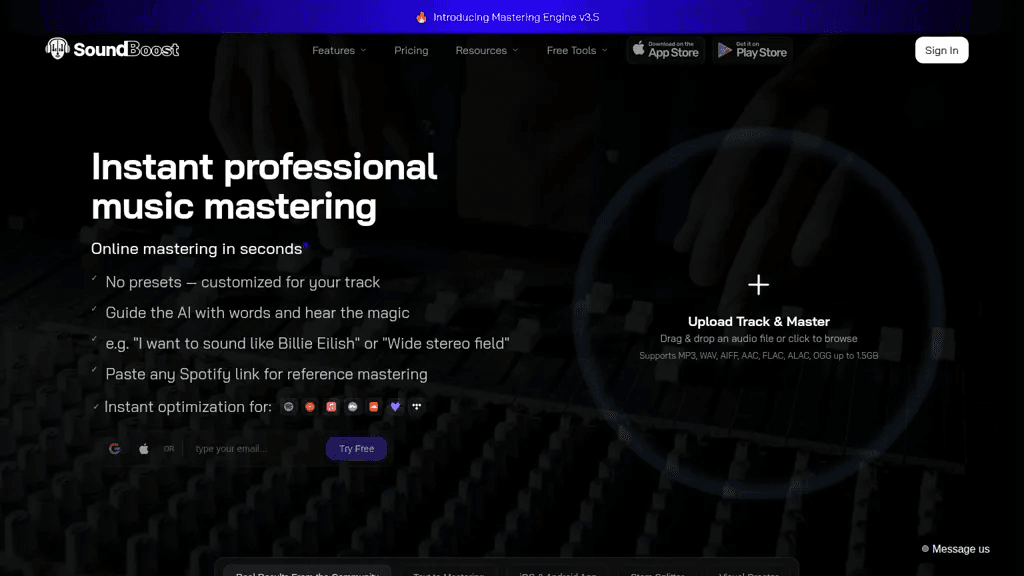Select the YouTube Music optimization icon

click(x=310, y=407)
